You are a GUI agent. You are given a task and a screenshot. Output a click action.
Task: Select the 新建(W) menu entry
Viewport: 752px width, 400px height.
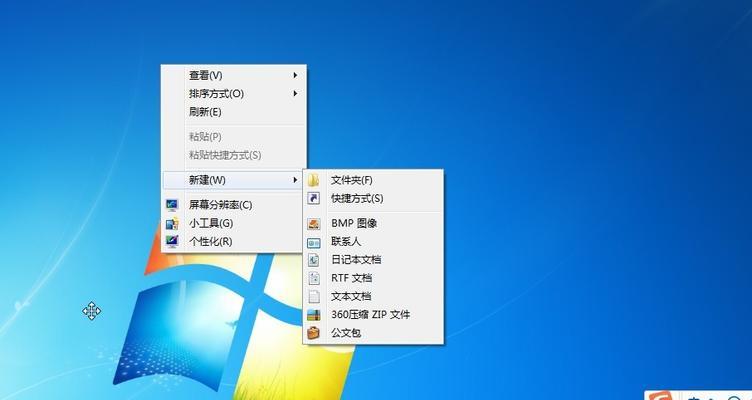click(x=234, y=180)
